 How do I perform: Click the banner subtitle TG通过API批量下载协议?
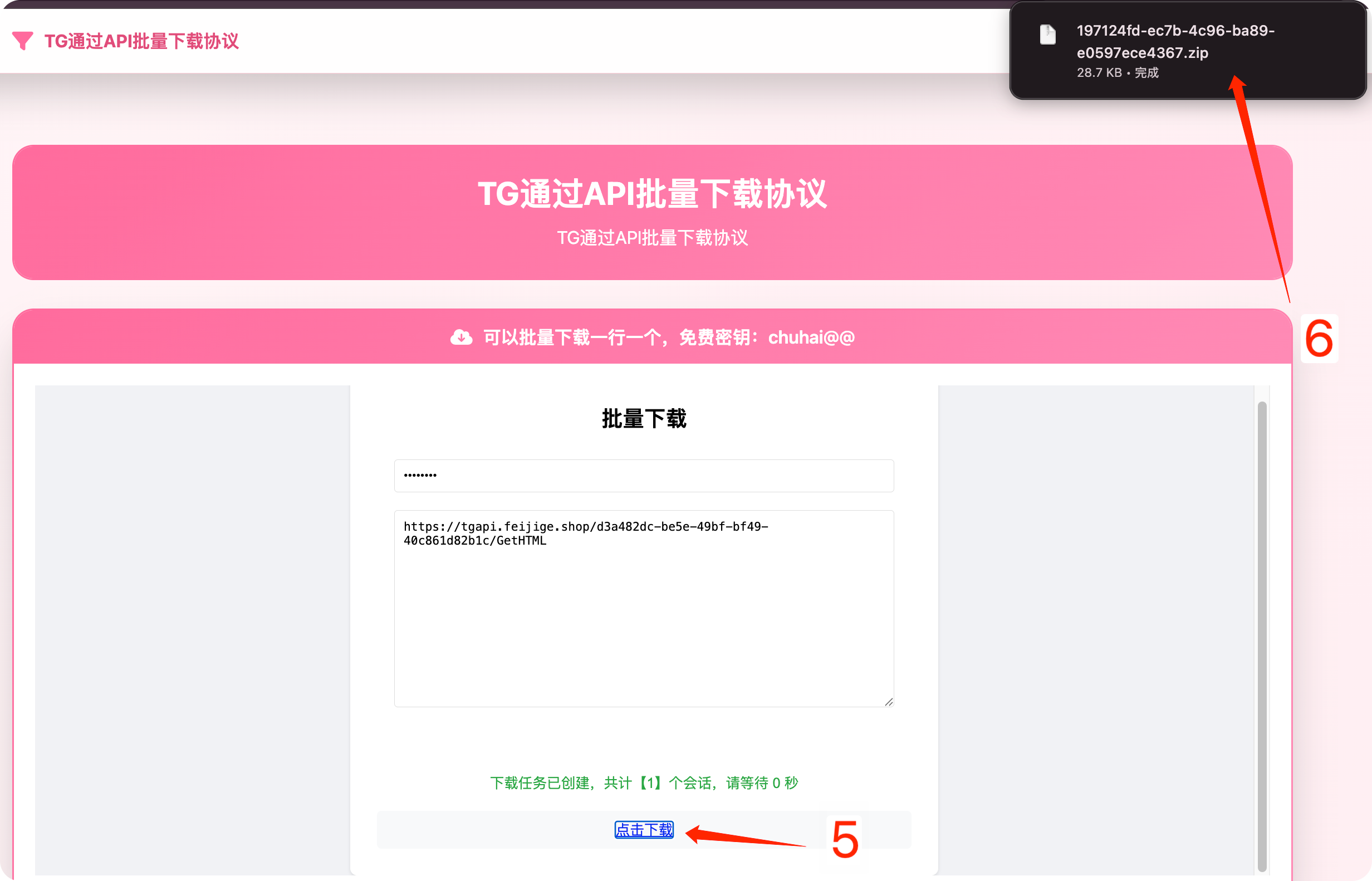(x=652, y=237)
